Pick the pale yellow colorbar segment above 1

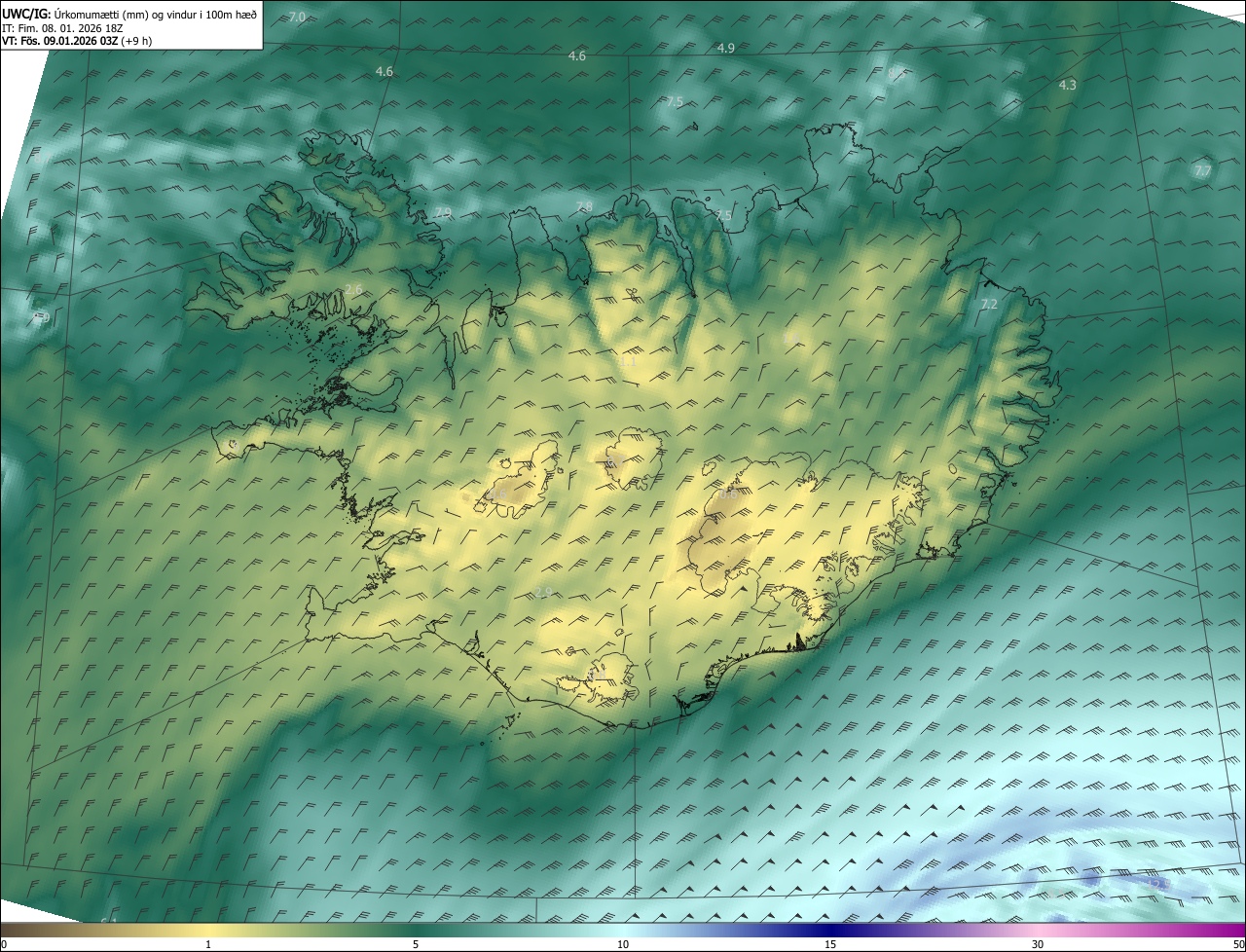coord(208,930)
